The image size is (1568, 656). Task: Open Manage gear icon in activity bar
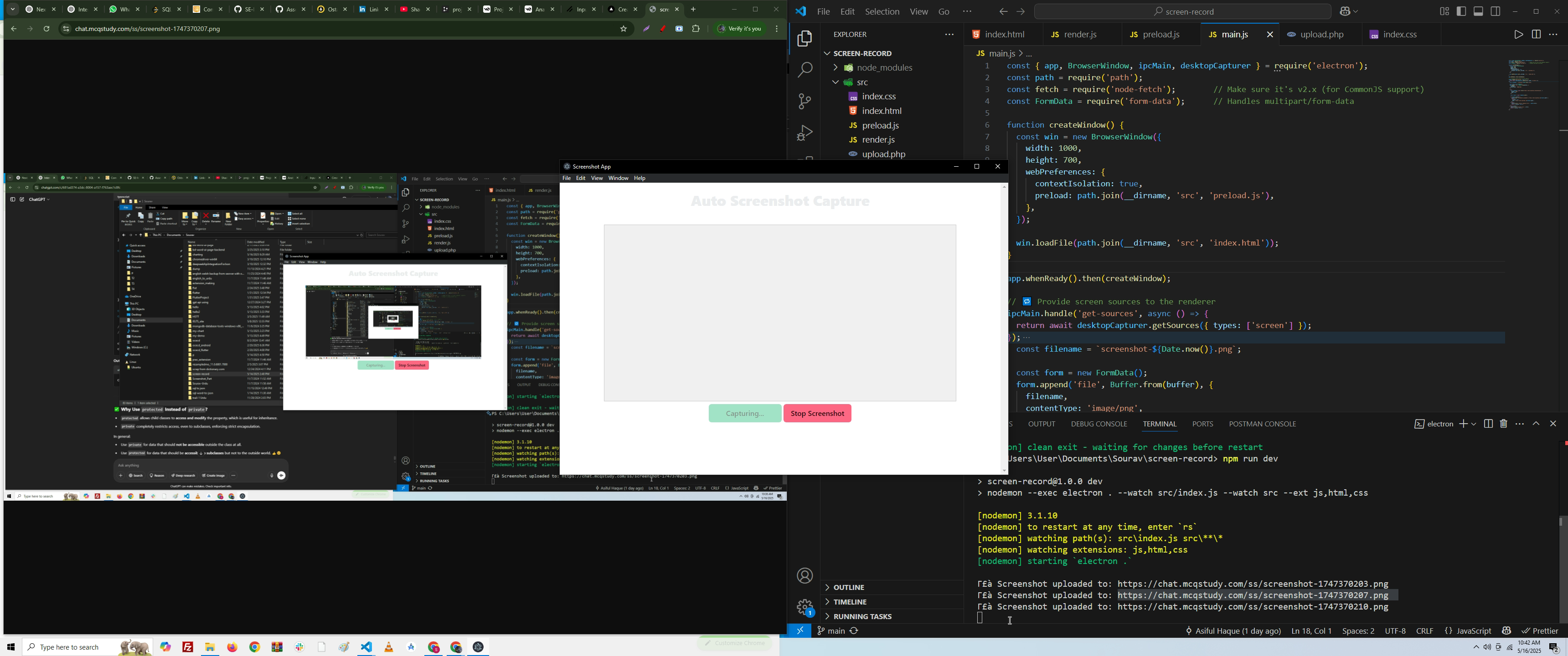coord(804,607)
